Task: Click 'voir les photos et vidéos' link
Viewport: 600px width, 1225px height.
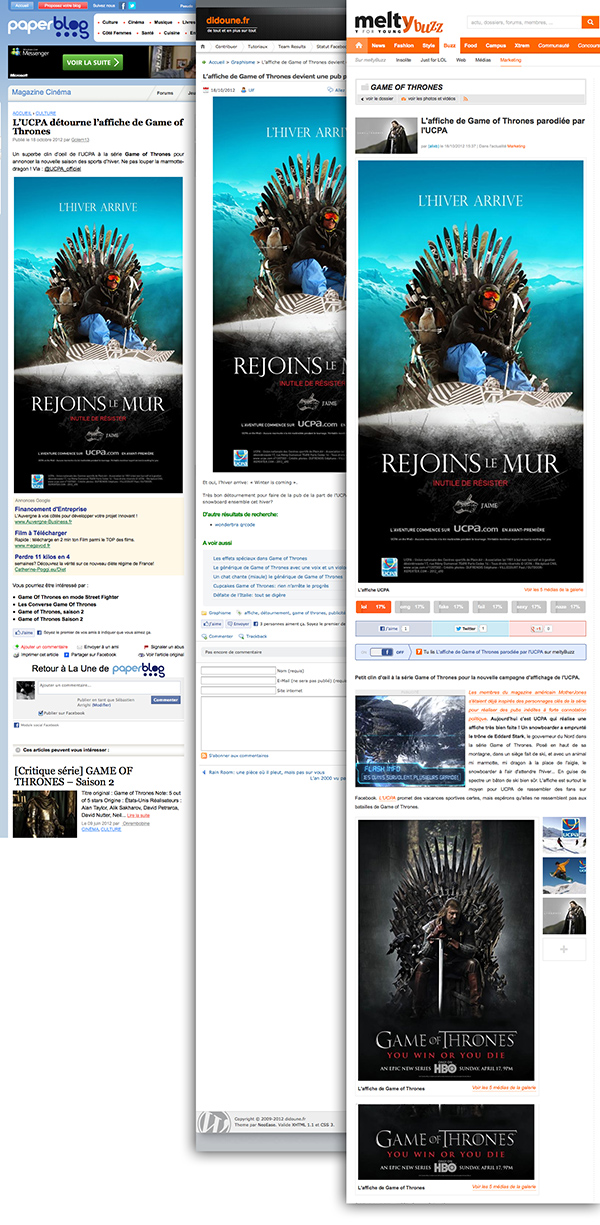Action: pos(430,99)
